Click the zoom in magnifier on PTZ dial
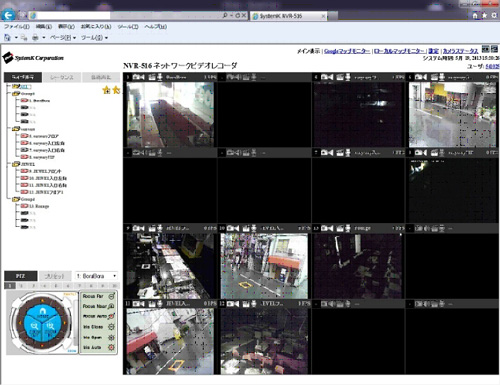500x385 pixels. pos(51,327)
